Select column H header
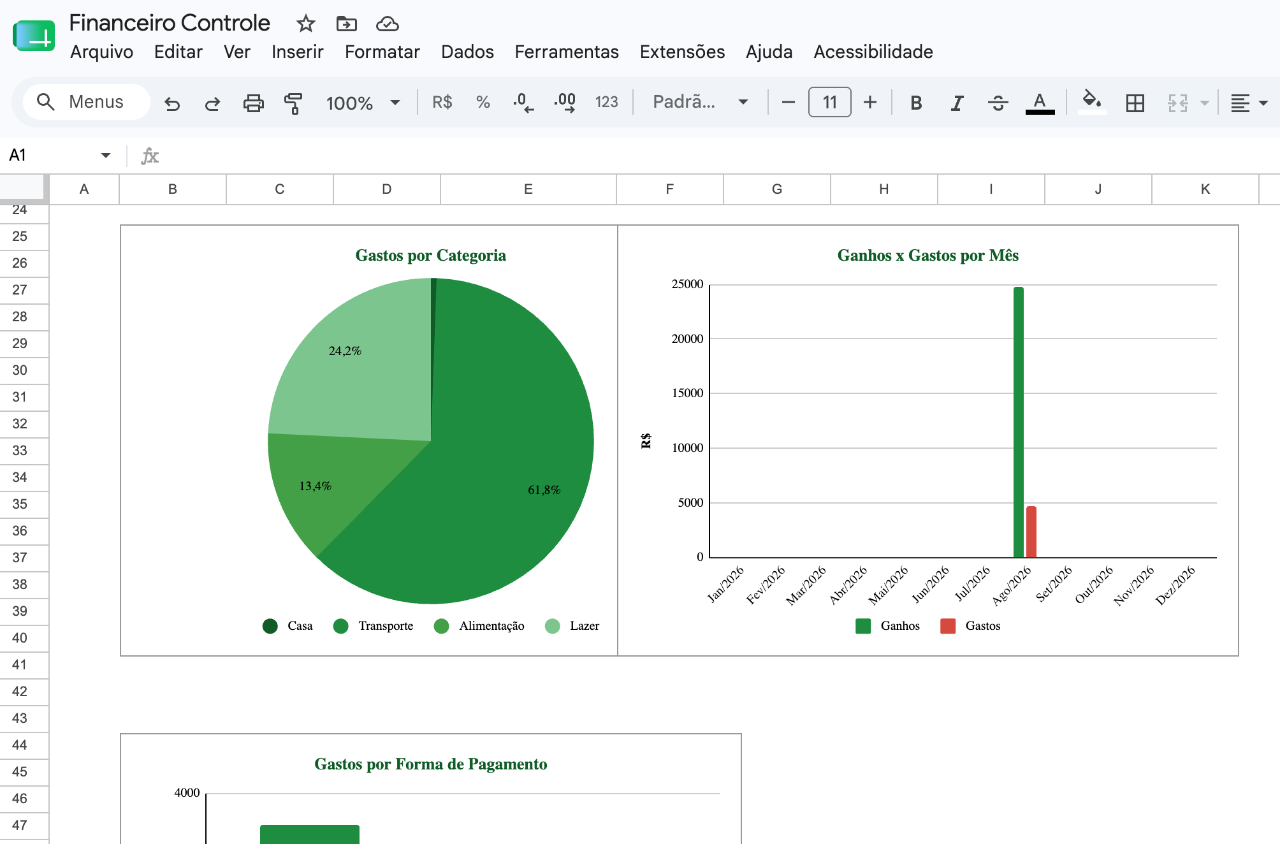This screenshot has width=1280, height=844. [884, 189]
